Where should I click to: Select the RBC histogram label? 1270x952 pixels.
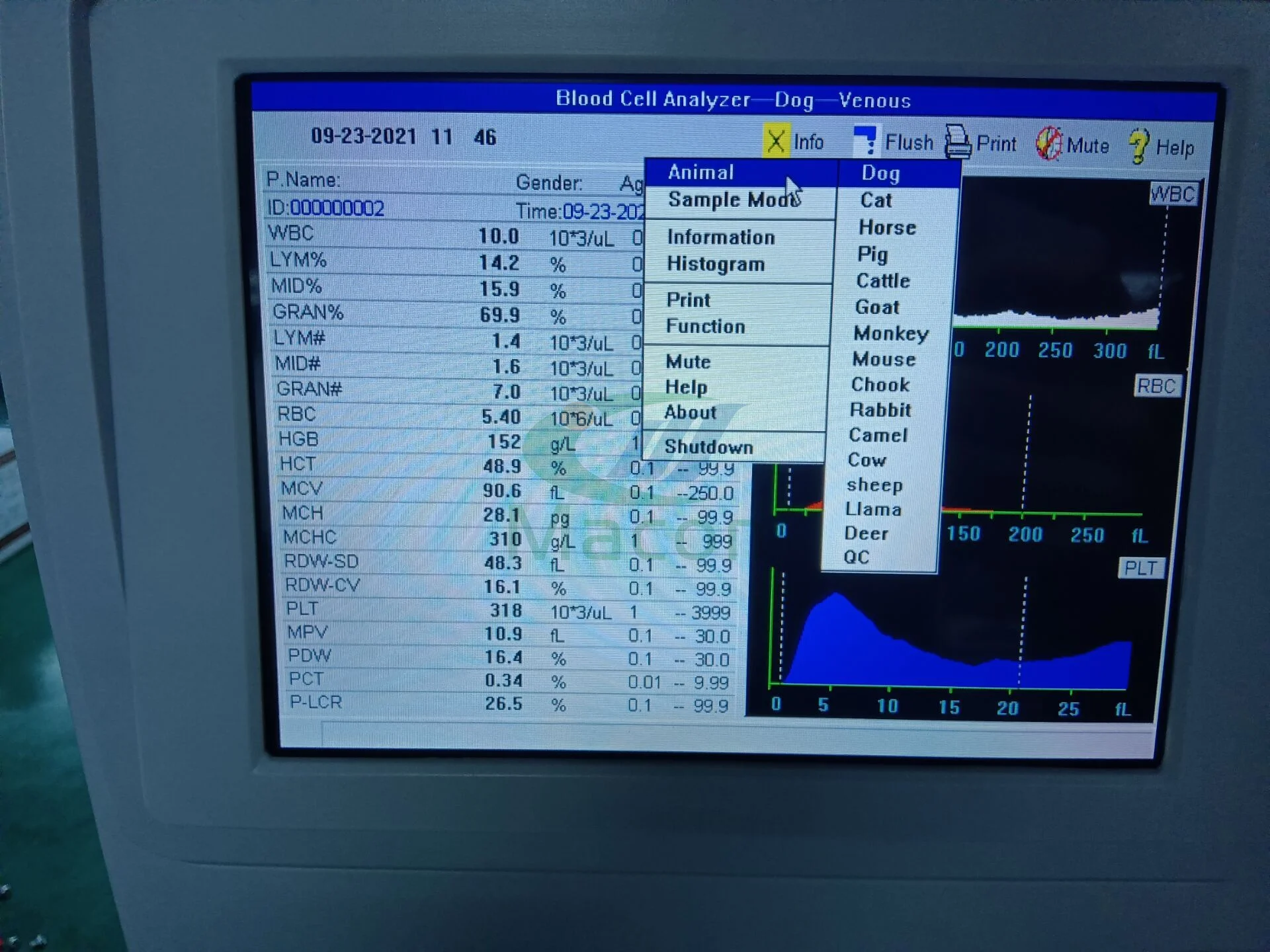tap(1156, 385)
